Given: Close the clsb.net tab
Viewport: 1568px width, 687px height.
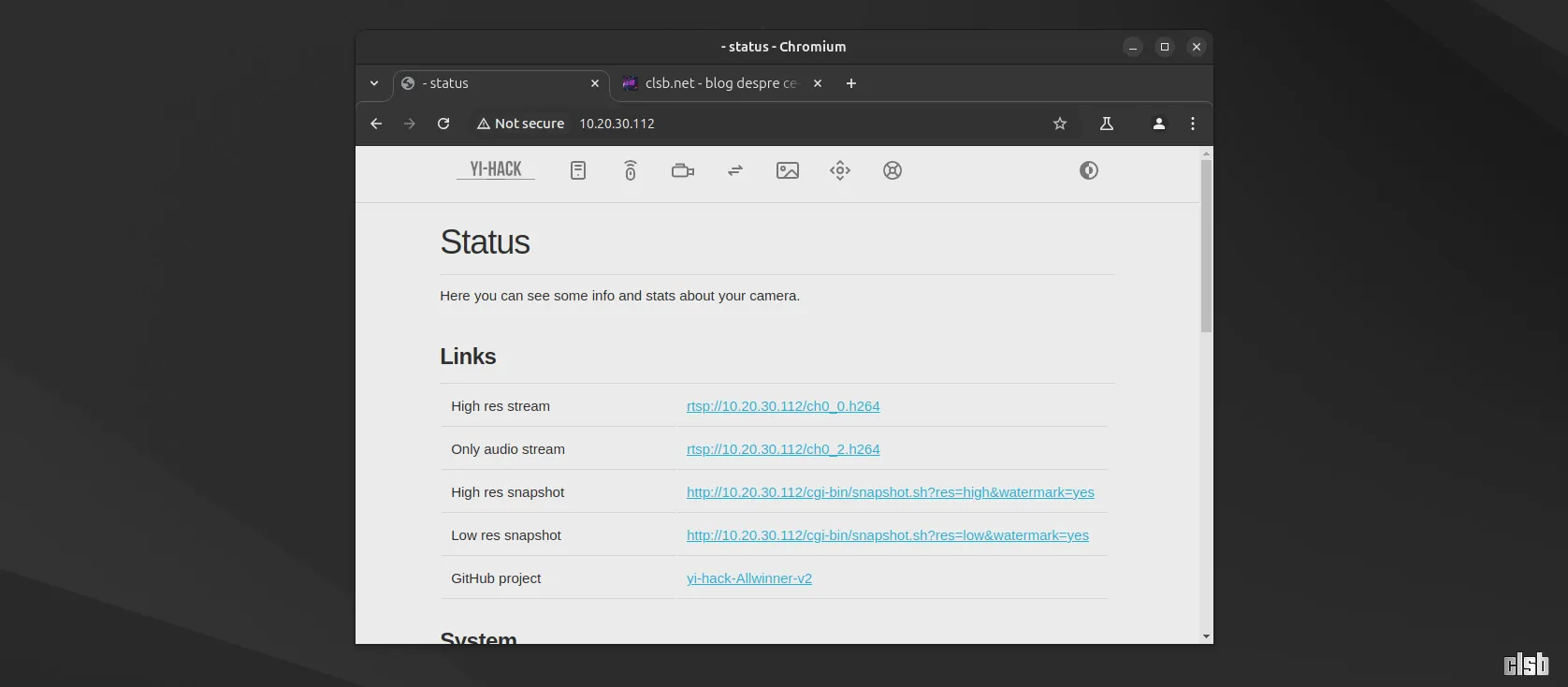Looking at the screenshot, I should [818, 83].
